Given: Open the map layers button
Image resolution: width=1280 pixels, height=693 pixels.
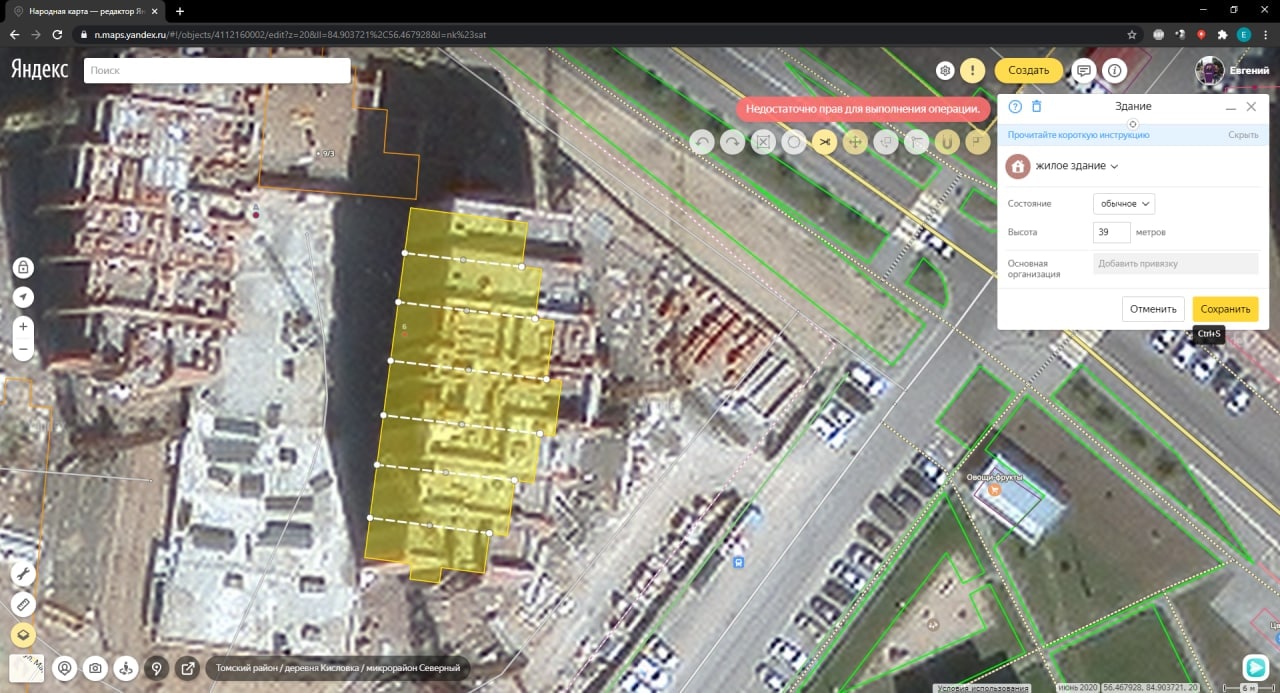Looking at the screenshot, I should (x=23, y=635).
